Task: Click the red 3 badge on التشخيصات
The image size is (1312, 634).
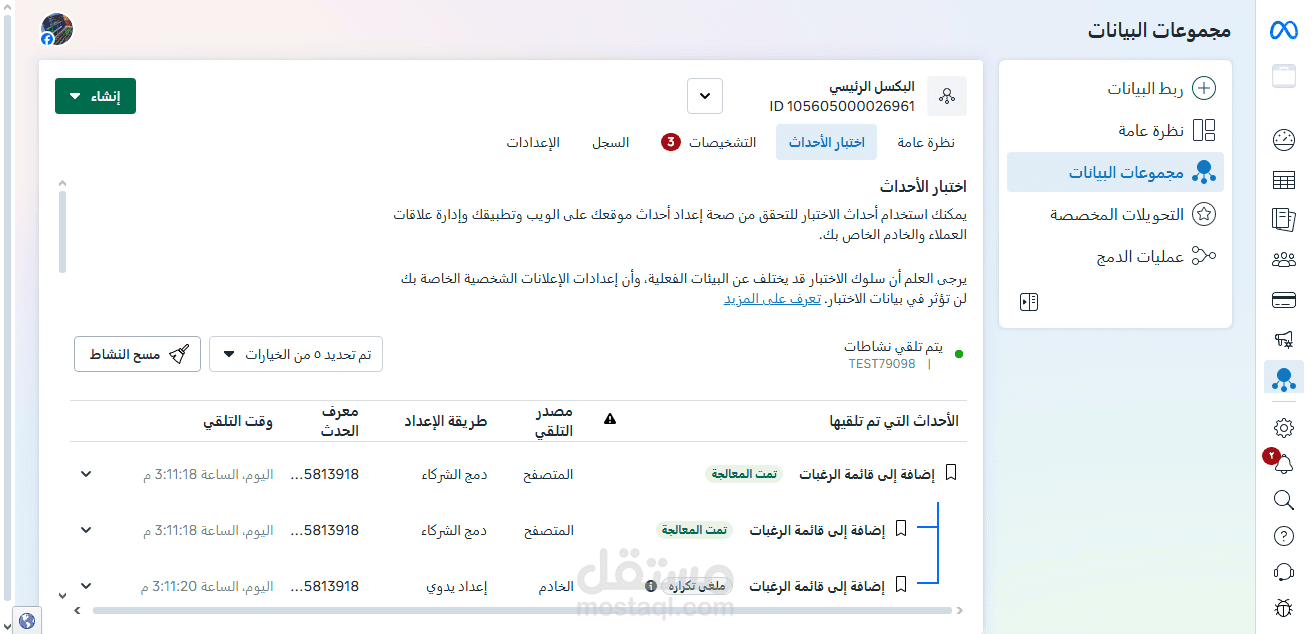Action: [x=670, y=142]
